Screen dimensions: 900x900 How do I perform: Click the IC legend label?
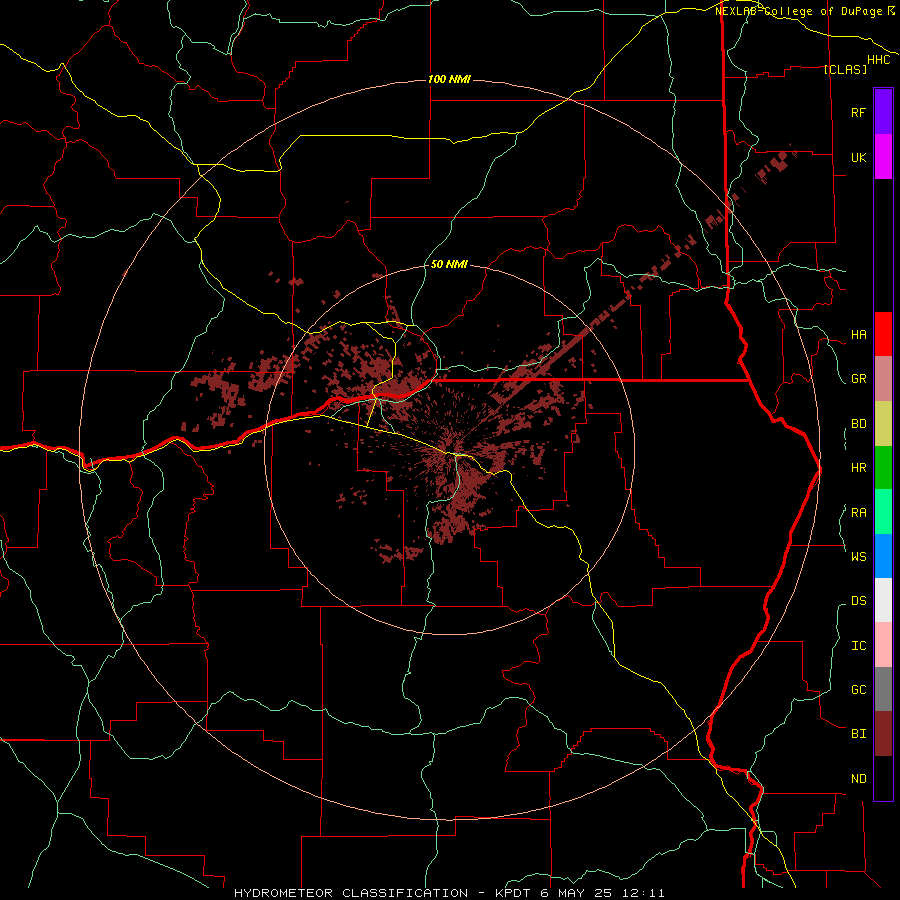tap(858, 646)
